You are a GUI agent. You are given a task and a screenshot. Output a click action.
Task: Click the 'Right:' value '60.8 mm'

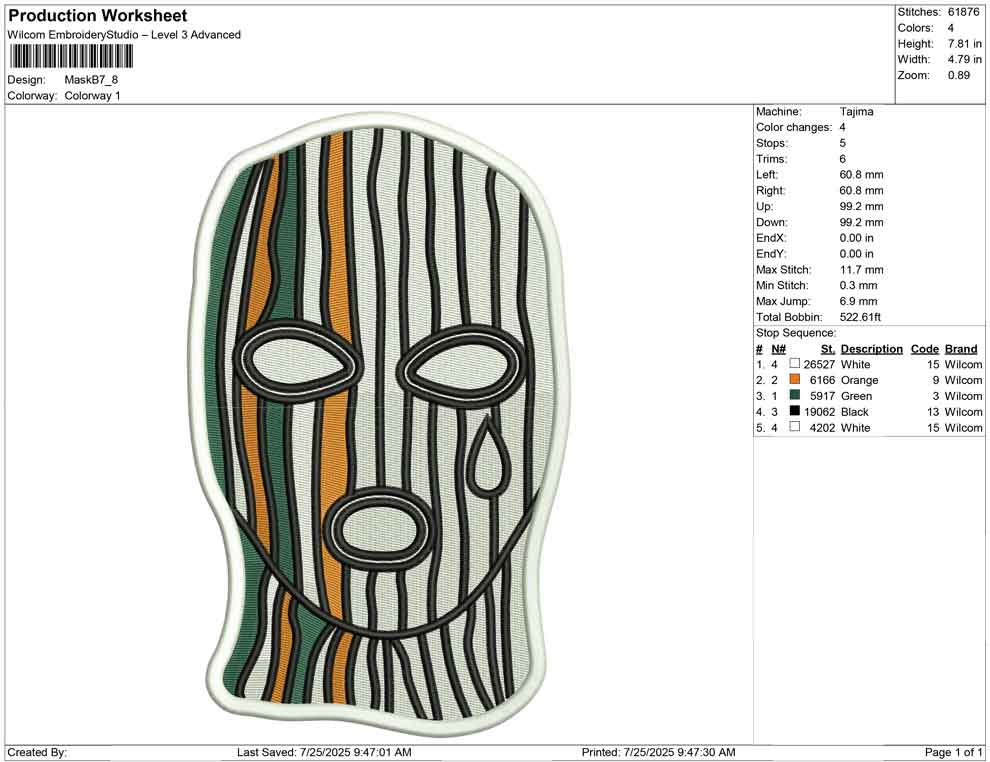(861, 191)
